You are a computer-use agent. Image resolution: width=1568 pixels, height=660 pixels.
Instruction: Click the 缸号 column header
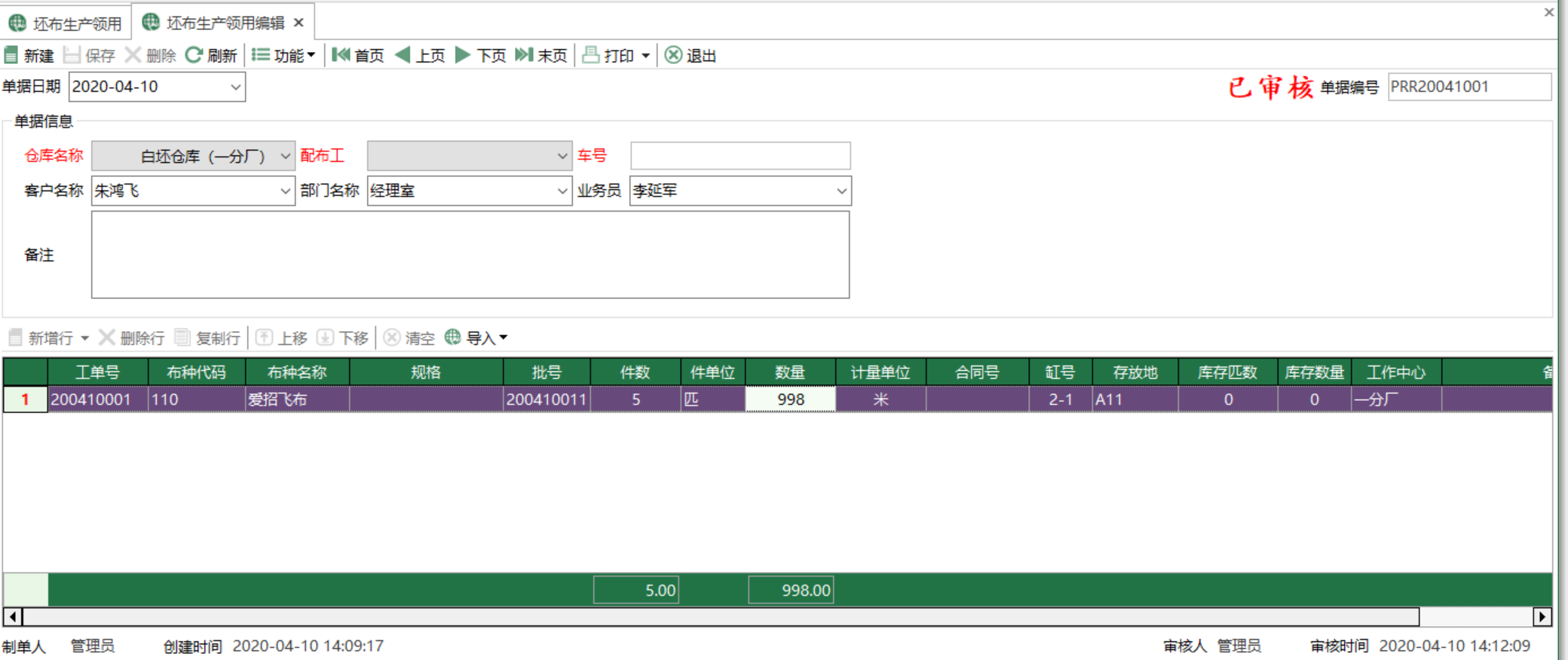click(x=1061, y=372)
